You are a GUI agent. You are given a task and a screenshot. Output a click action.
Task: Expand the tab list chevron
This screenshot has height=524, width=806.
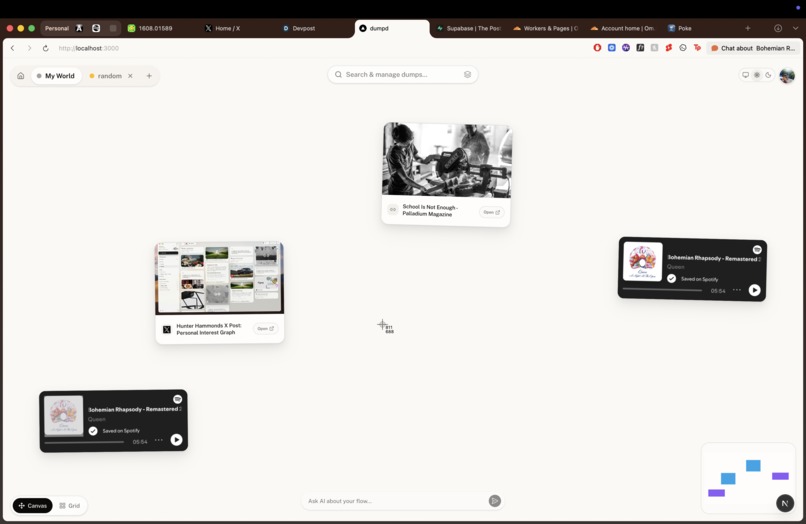point(795,28)
